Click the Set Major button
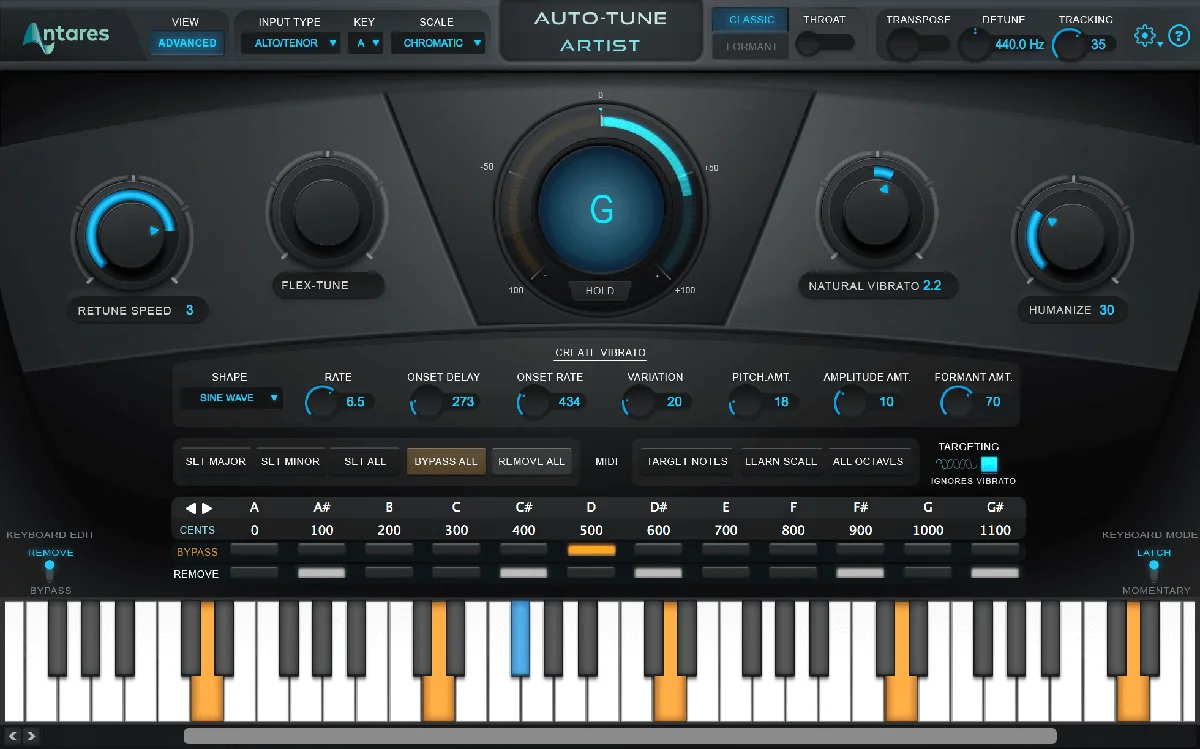1200x749 pixels. [x=216, y=461]
